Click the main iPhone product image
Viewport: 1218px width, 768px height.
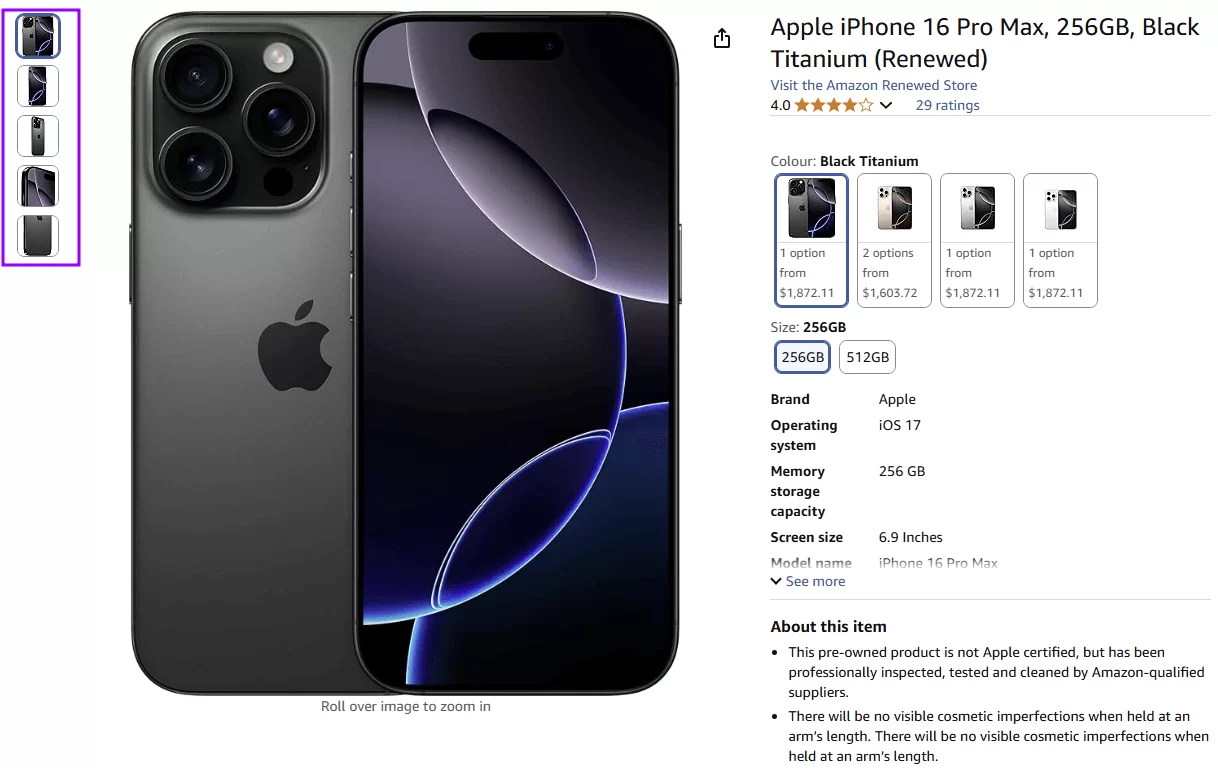[405, 353]
